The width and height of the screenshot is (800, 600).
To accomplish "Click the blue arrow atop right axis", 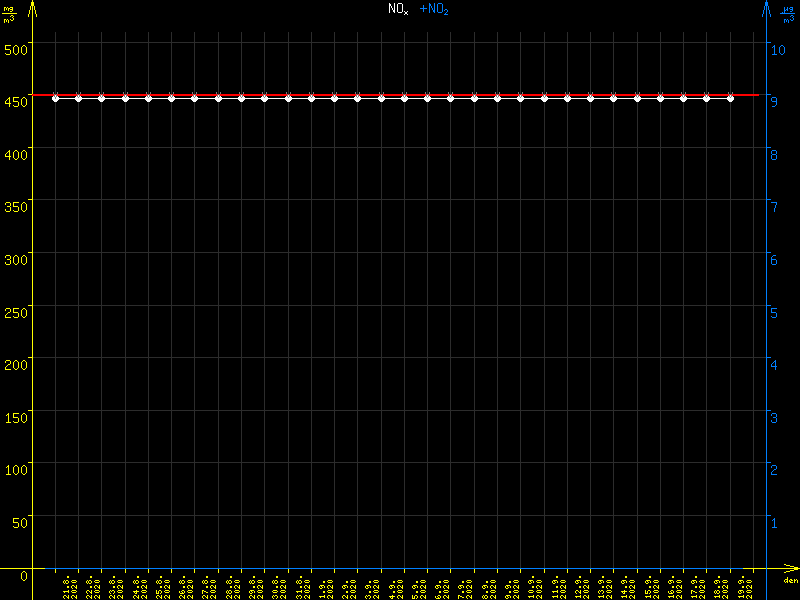I will (767, 8).
